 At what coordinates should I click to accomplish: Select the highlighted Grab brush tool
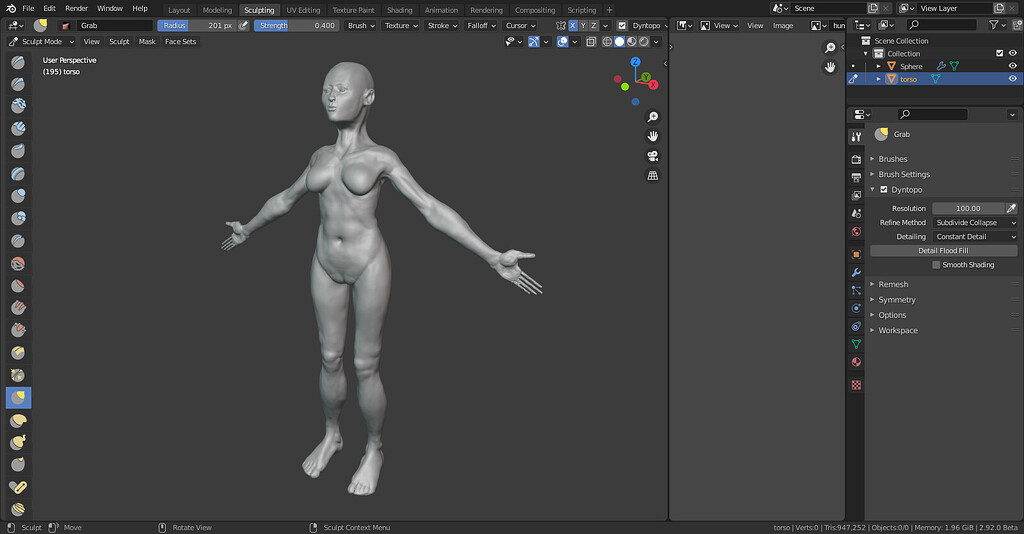18,397
